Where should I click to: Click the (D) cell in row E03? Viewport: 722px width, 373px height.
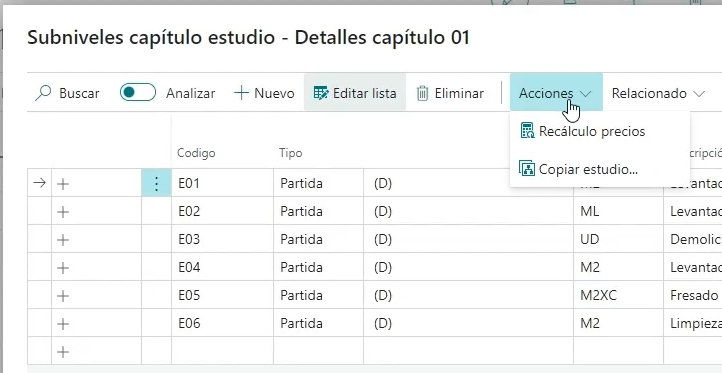(469, 239)
